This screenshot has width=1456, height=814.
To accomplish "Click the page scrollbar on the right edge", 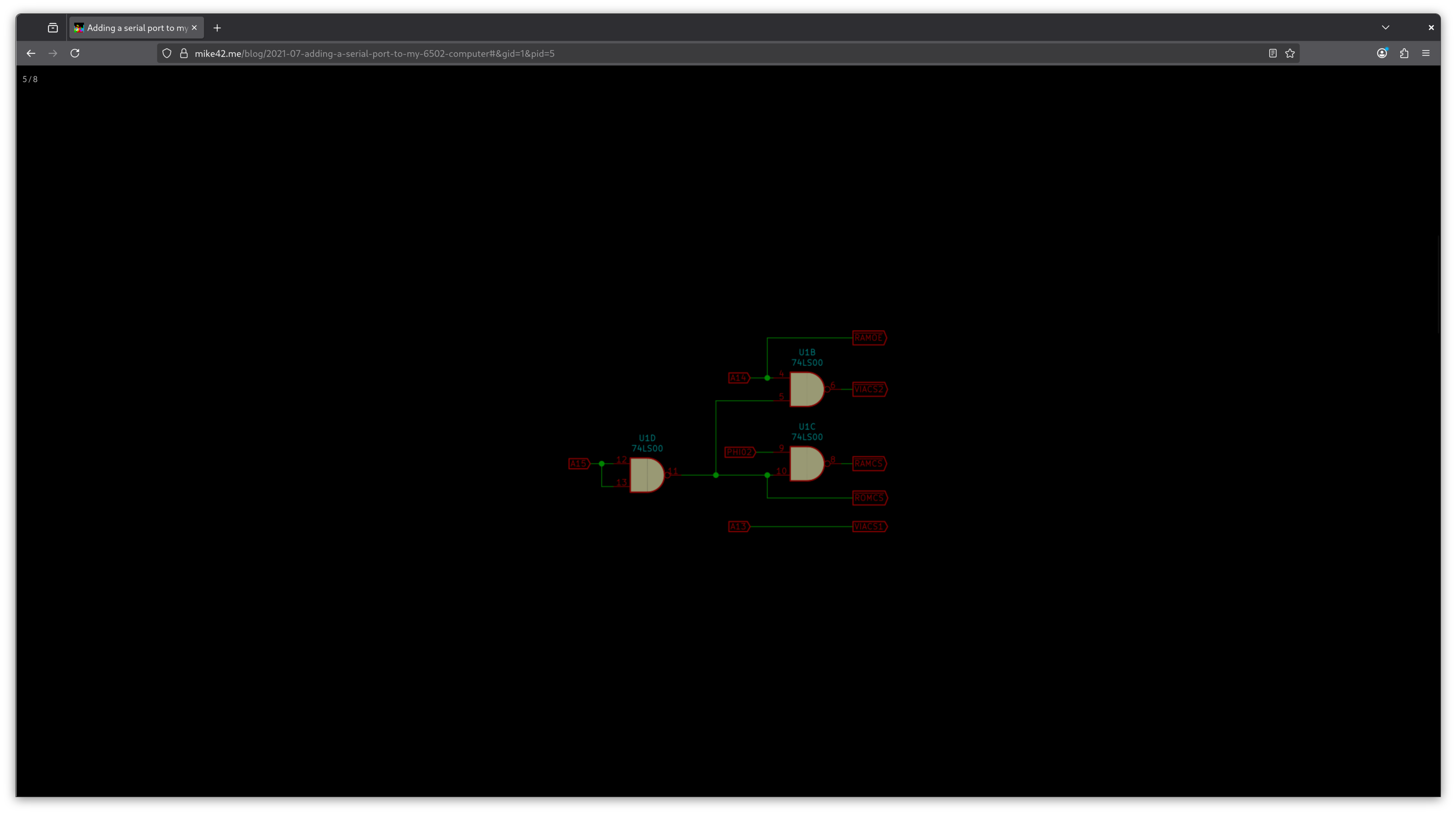I will tap(1438, 284).
